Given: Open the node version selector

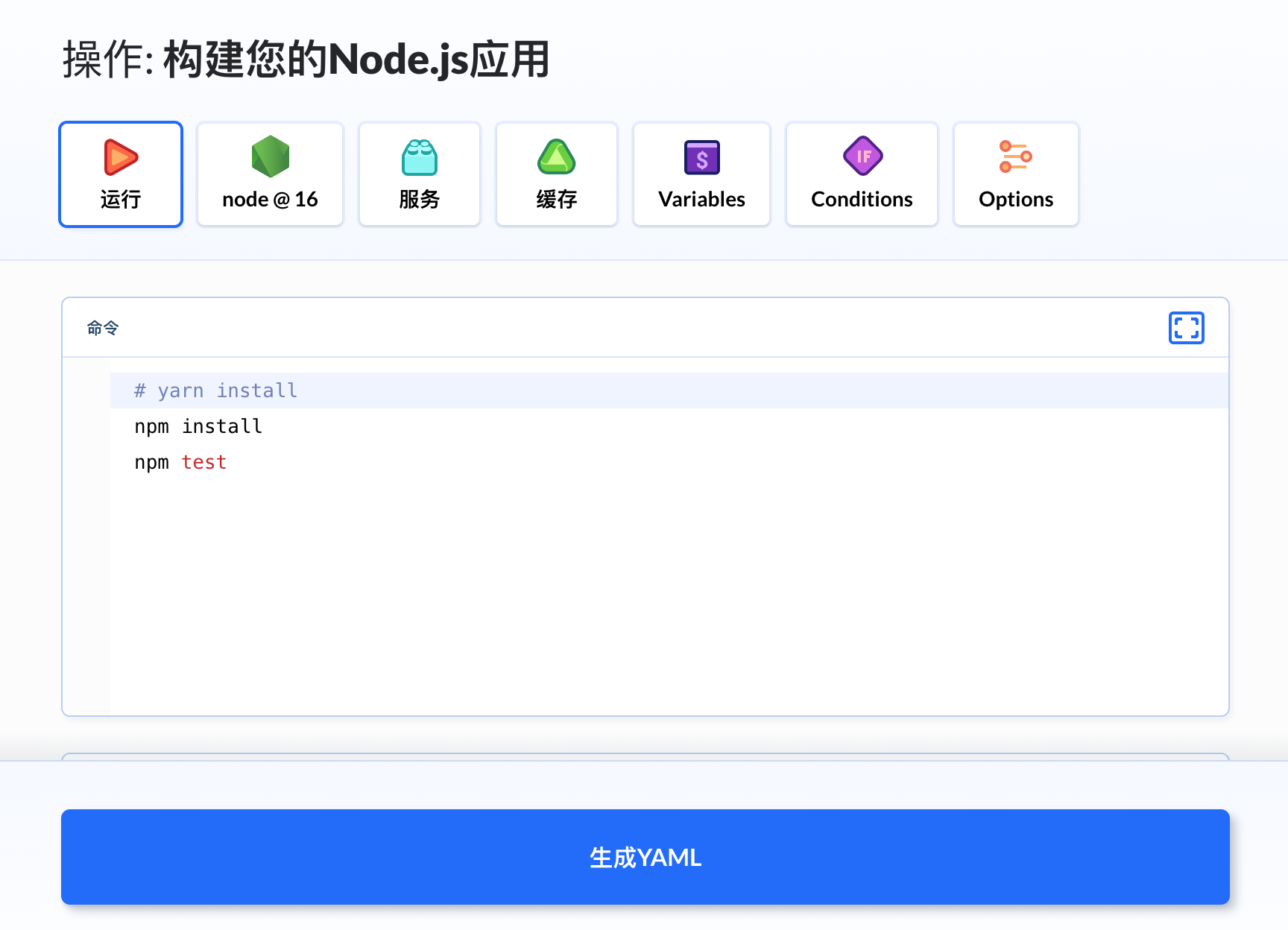Looking at the screenshot, I should [270, 174].
